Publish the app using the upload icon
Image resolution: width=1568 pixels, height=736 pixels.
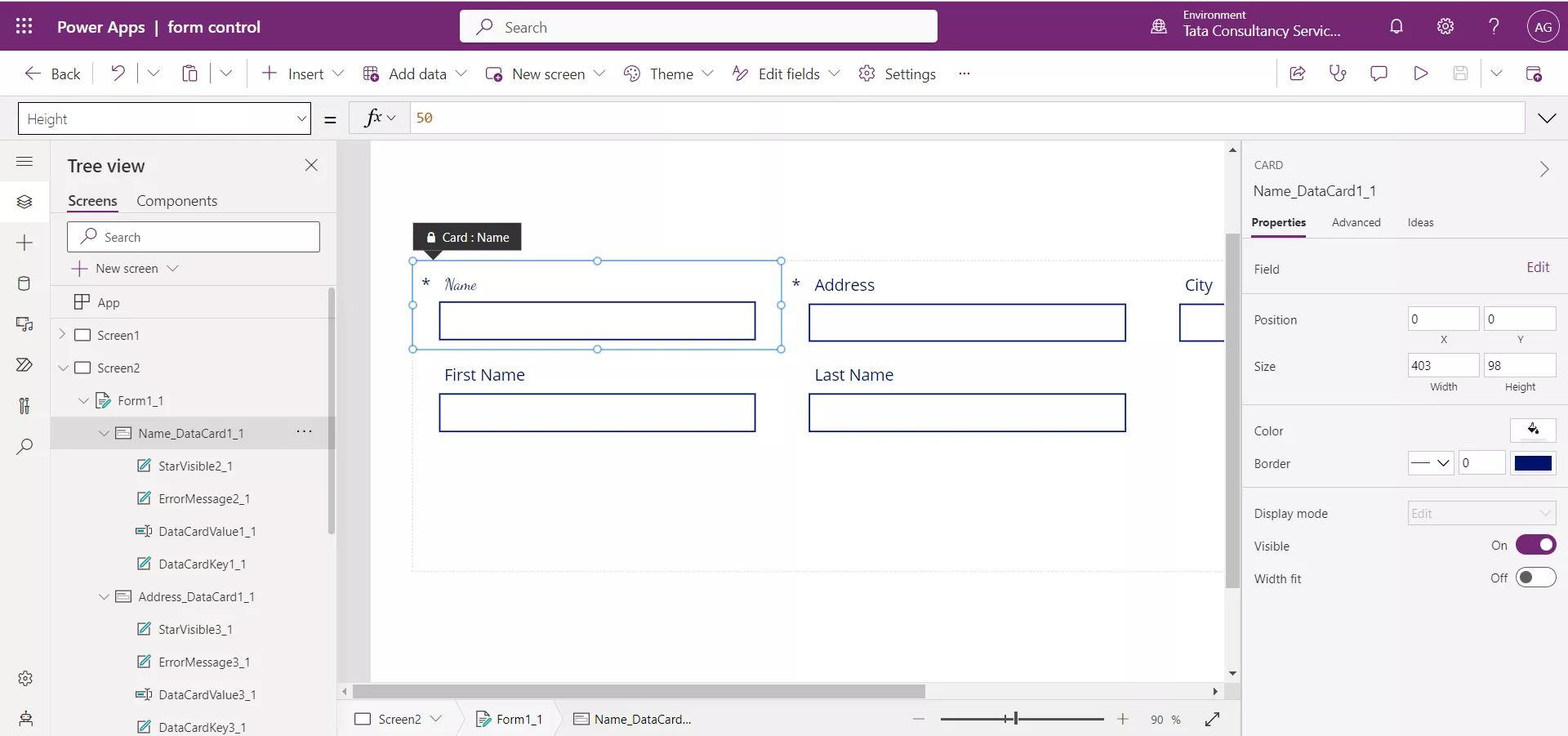[x=1535, y=73]
